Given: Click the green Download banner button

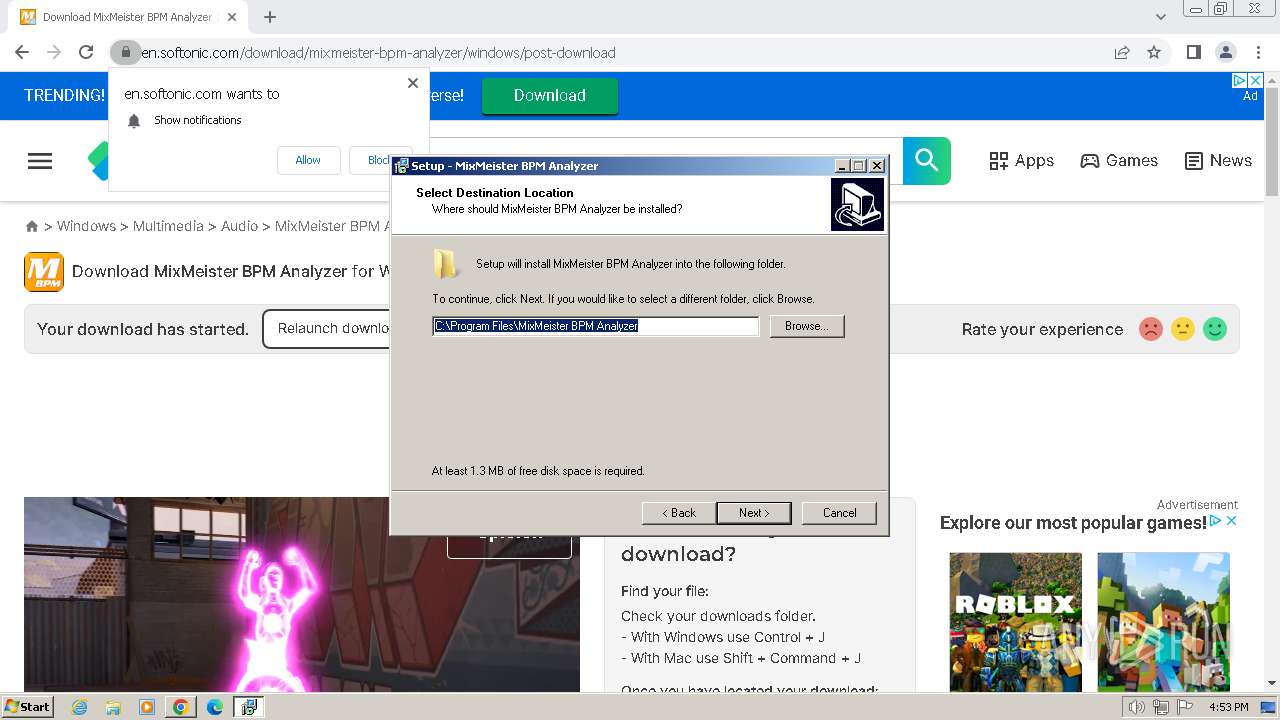Looking at the screenshot, I should click(550, 96).
